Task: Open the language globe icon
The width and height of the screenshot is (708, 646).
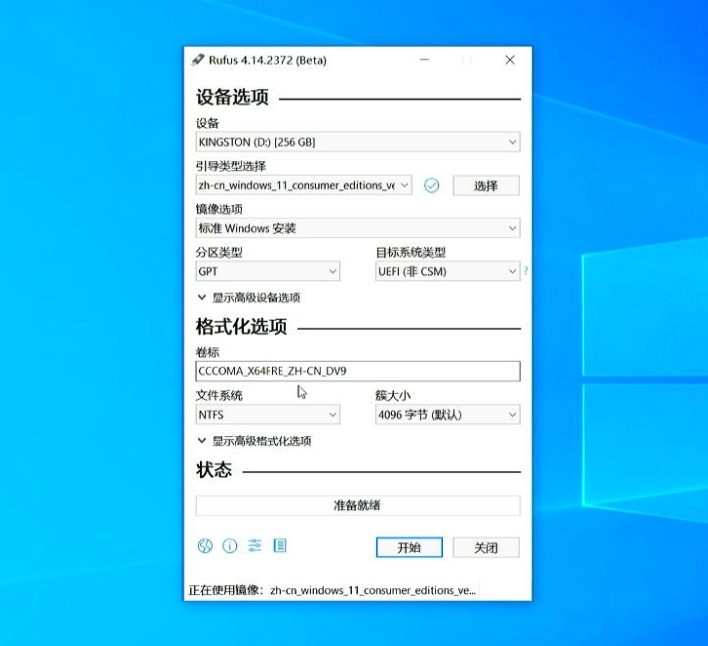Action: pos(205,546)
